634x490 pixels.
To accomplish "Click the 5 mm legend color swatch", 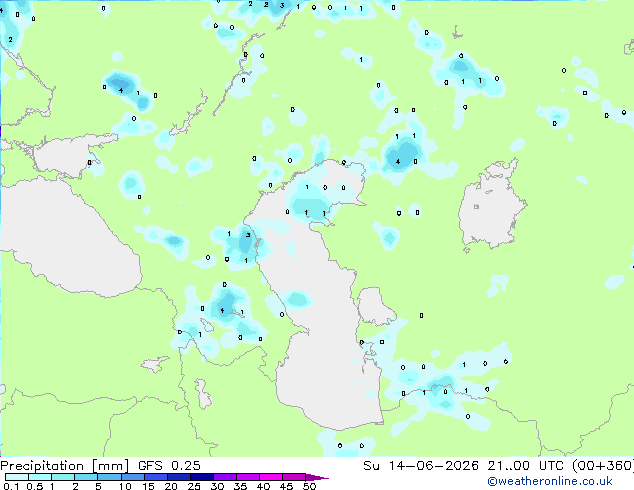I will [x=109, y=477].
